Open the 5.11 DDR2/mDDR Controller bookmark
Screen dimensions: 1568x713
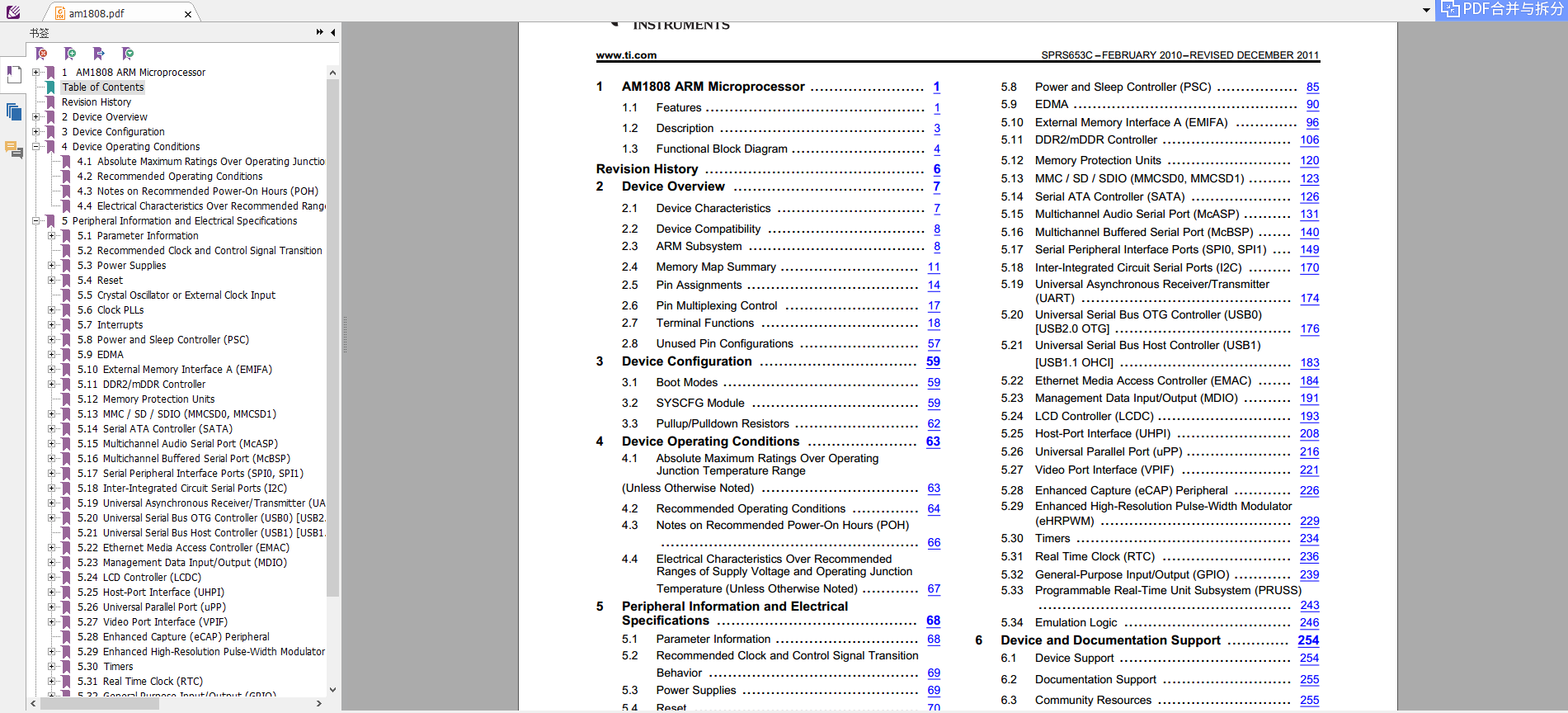(141, 385)
